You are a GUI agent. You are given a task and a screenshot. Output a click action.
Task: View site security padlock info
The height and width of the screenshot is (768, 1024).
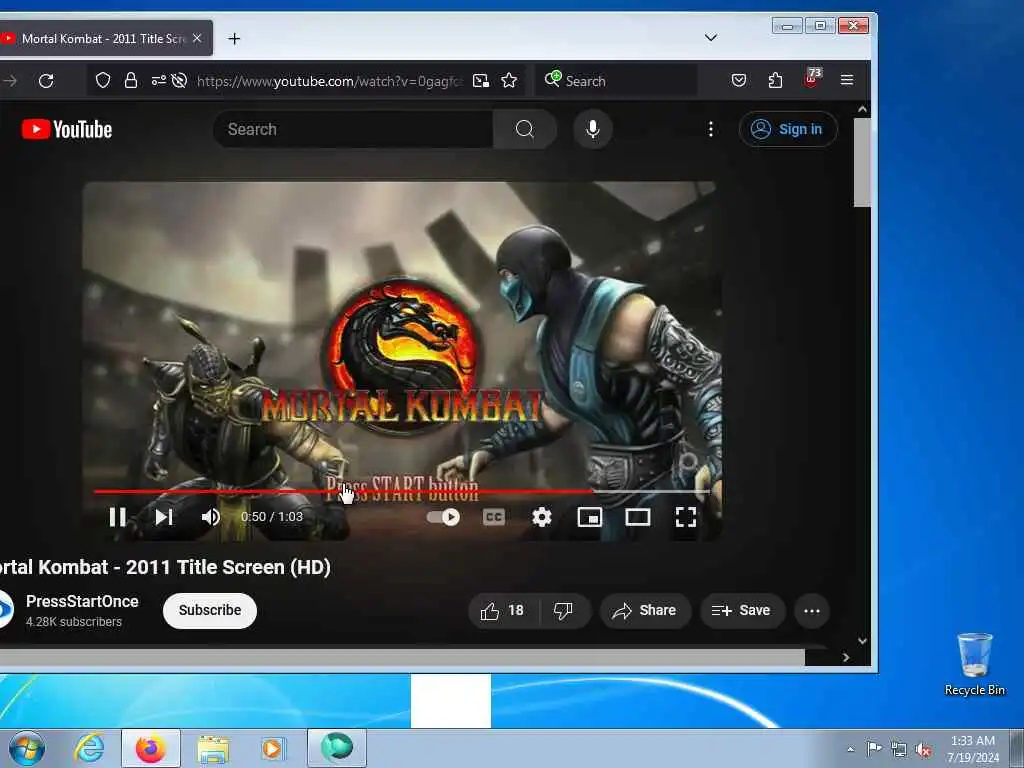pos(131,80)
